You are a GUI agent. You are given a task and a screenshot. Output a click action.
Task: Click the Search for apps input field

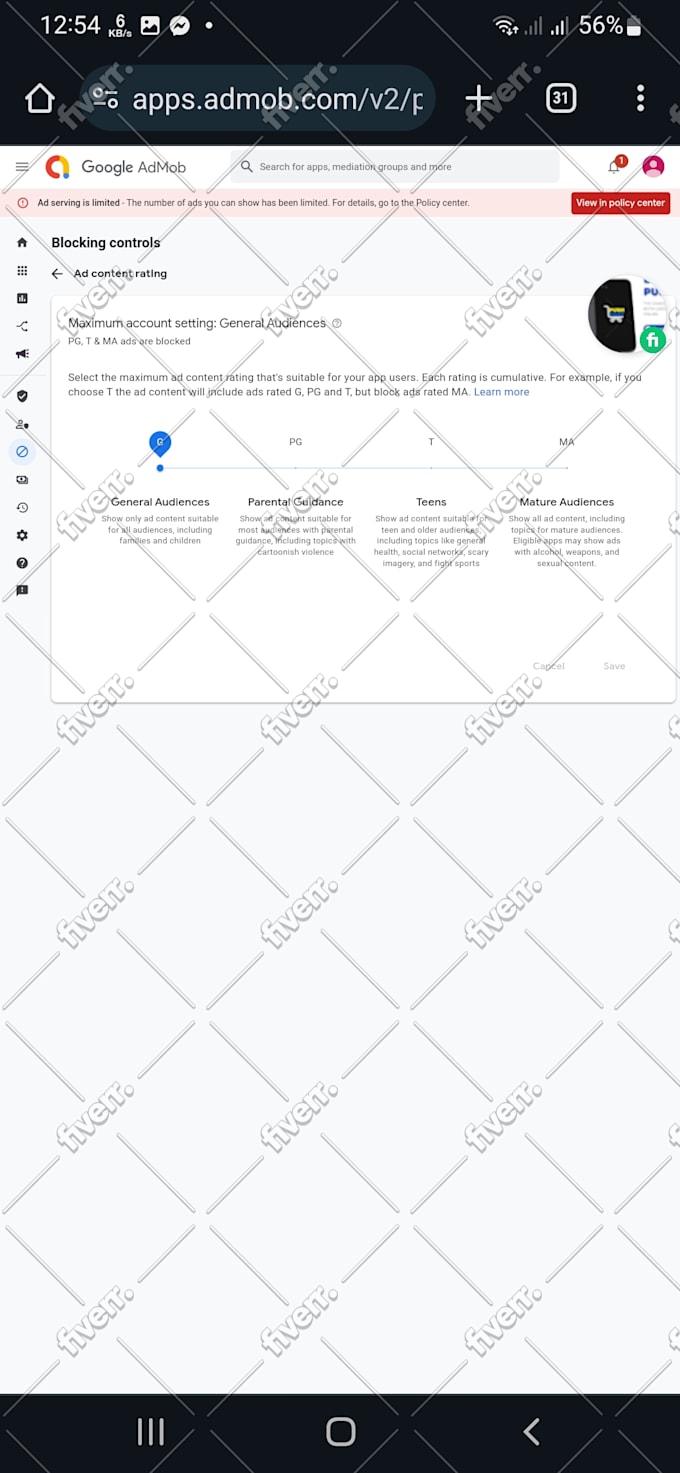click(x=395, y=167)
